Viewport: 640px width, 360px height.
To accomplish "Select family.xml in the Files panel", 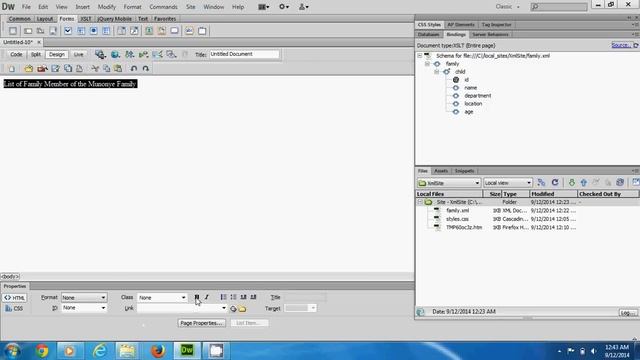I will click(457, 211).
